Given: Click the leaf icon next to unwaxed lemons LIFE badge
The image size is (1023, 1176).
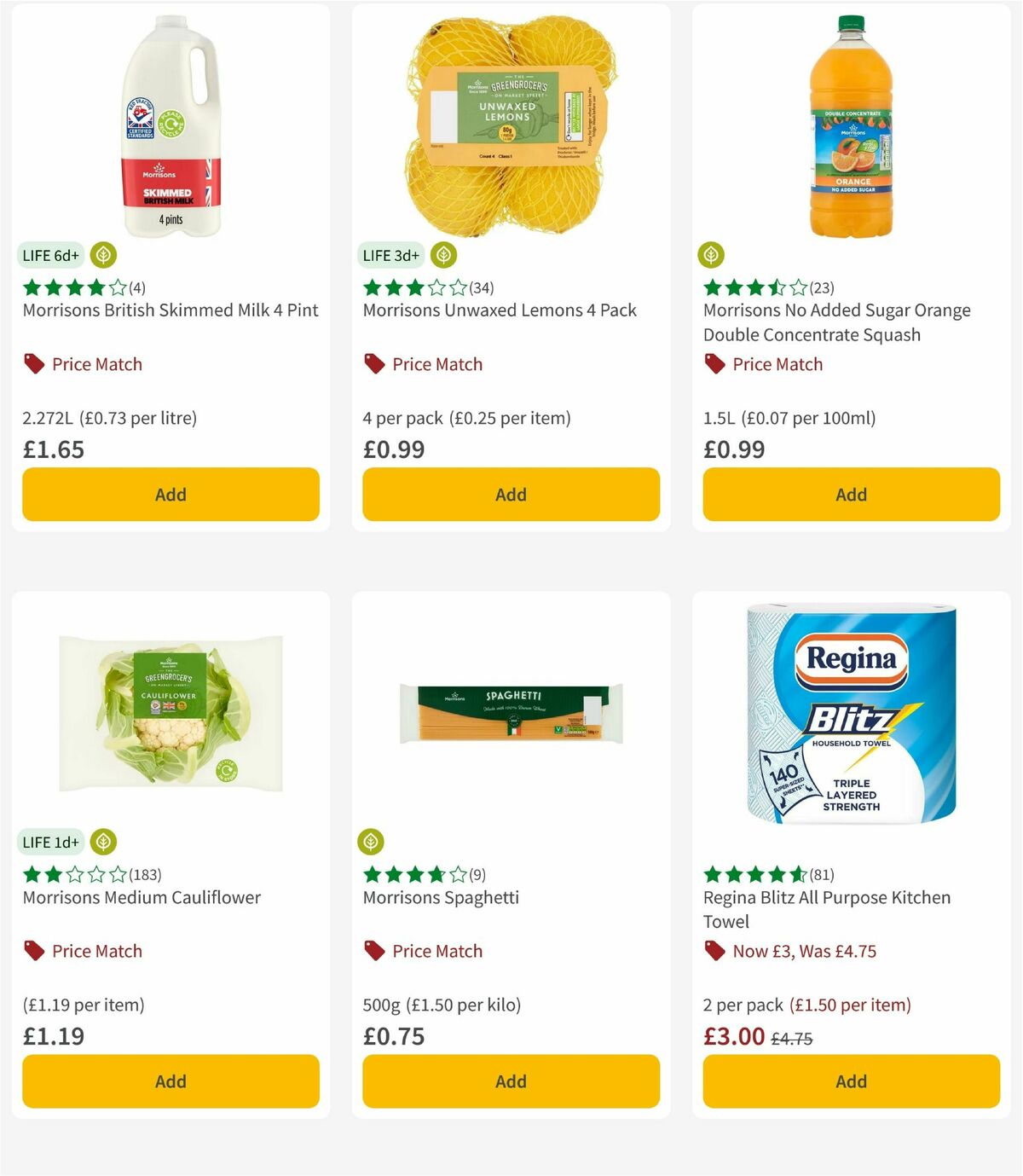Looking at the screenshot, I should coord(442,255).
